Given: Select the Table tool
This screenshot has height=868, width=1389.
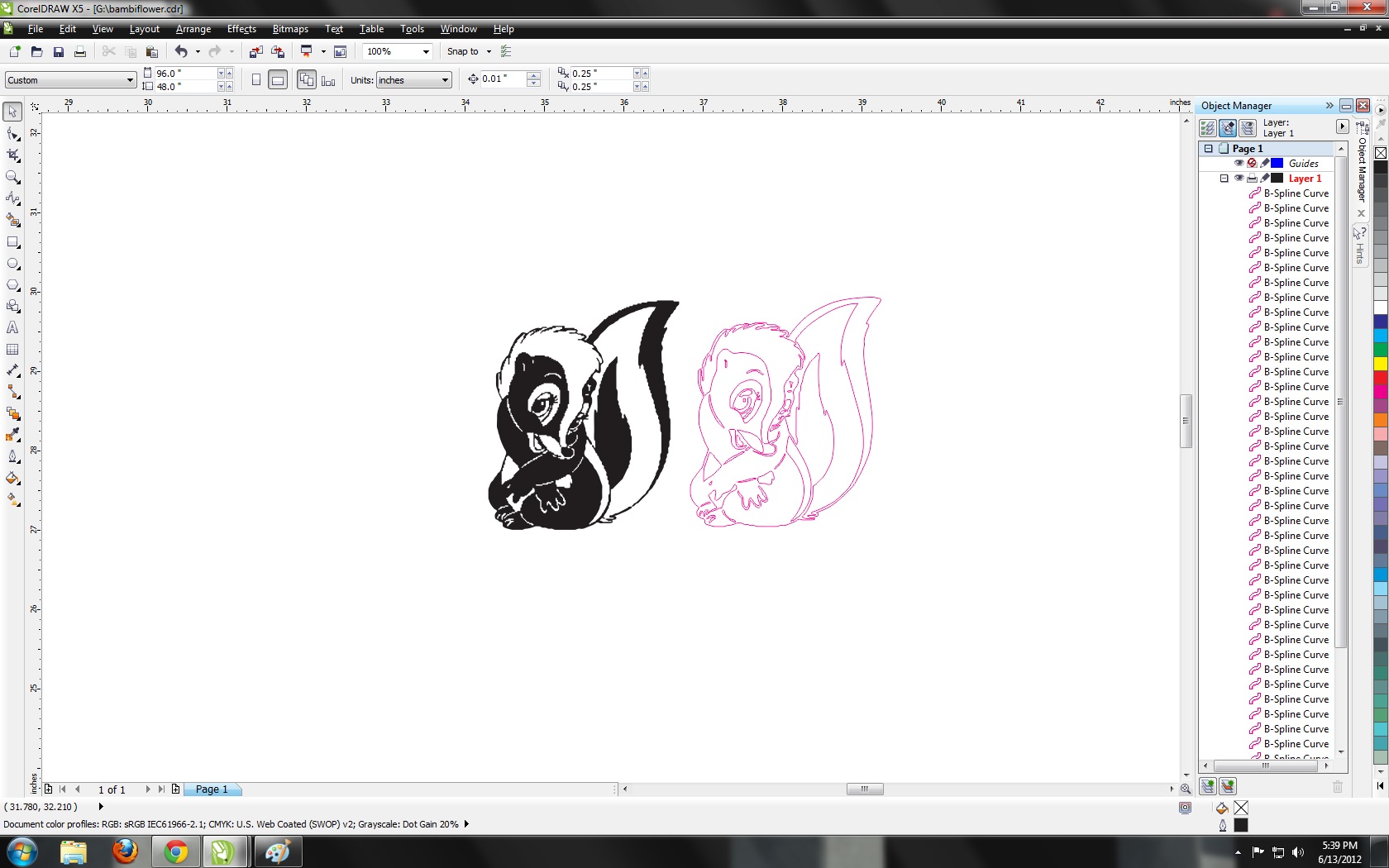Looking at the screenshot, I should (12, 350).
